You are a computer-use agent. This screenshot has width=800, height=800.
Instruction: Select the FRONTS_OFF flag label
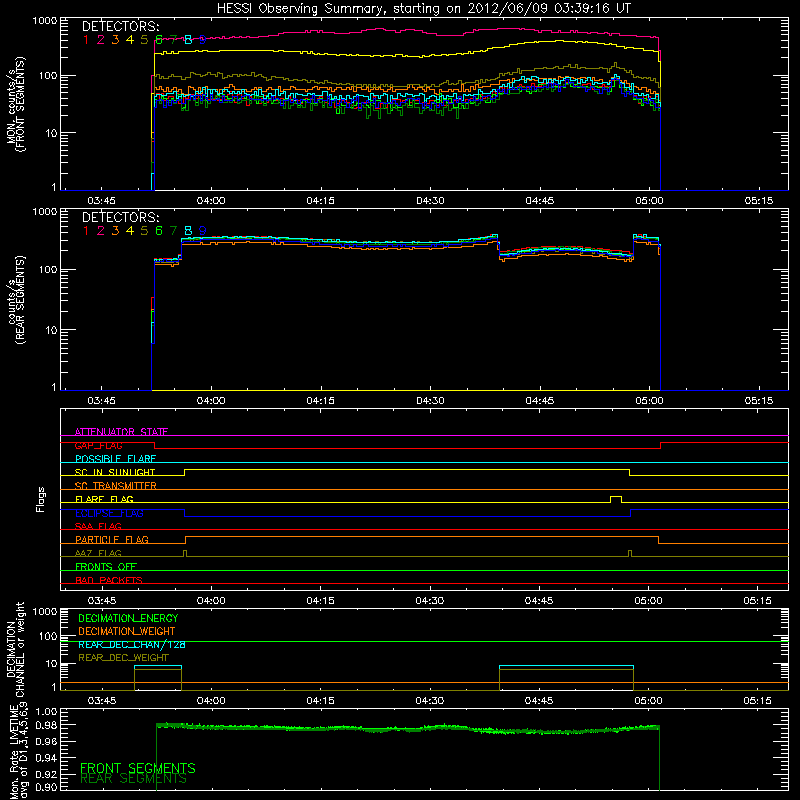[106, 566]
